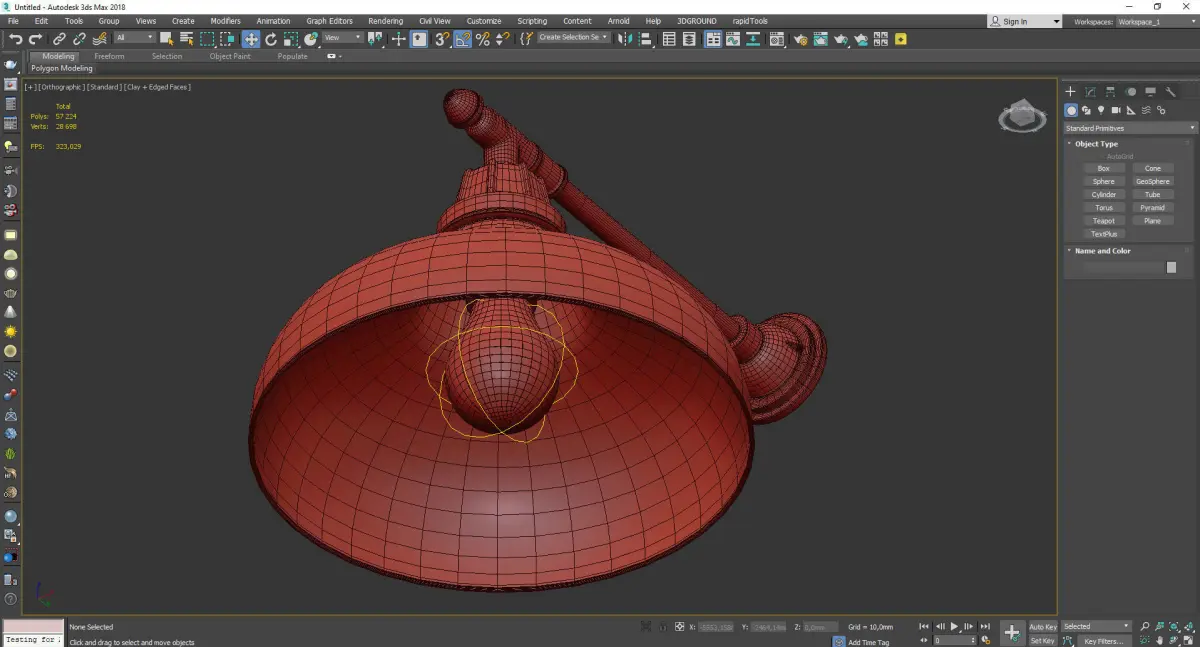Click the yellow icon at toolbar end
The width and height of the screenshot is (1200, 647).
click(x=901, y=39)
